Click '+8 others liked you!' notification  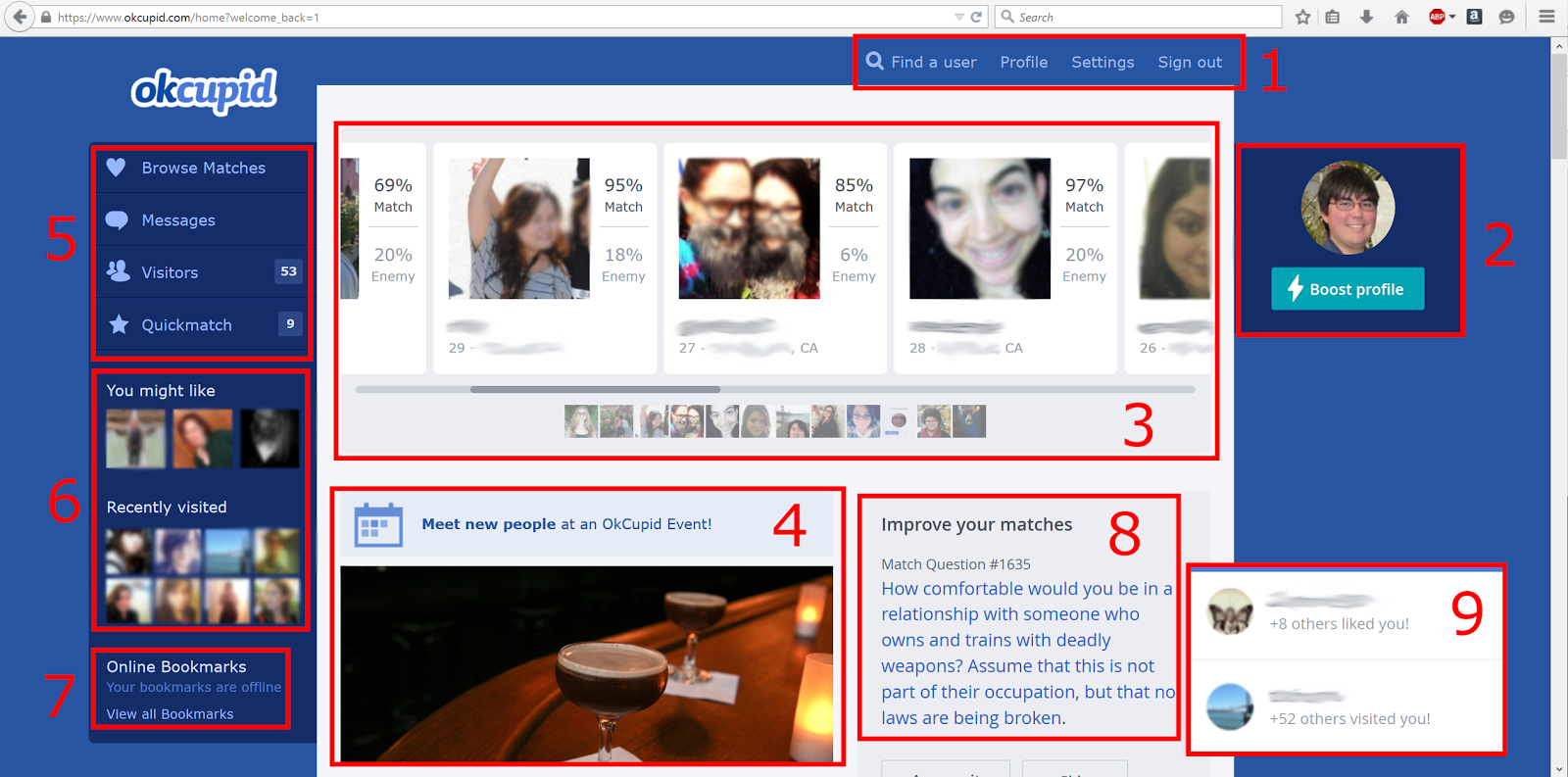coord(1339,623)
